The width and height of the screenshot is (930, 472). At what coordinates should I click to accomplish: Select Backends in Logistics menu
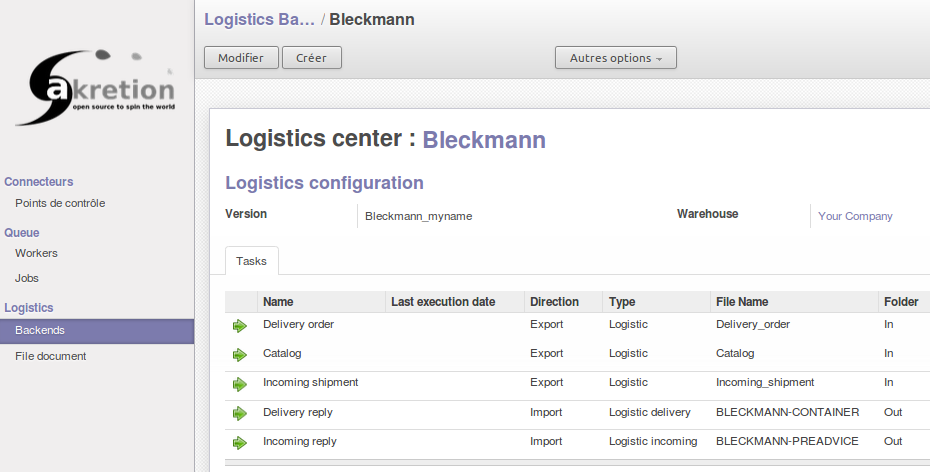click(x=97, y=331)
